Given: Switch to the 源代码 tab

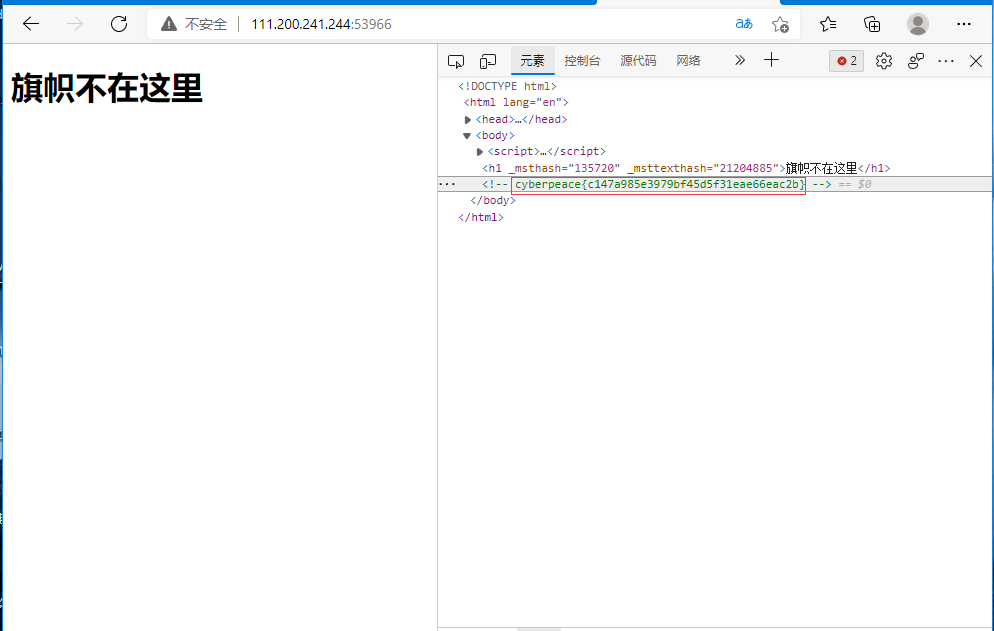Looking at the screenshot, I should click(x=638, y=61).
